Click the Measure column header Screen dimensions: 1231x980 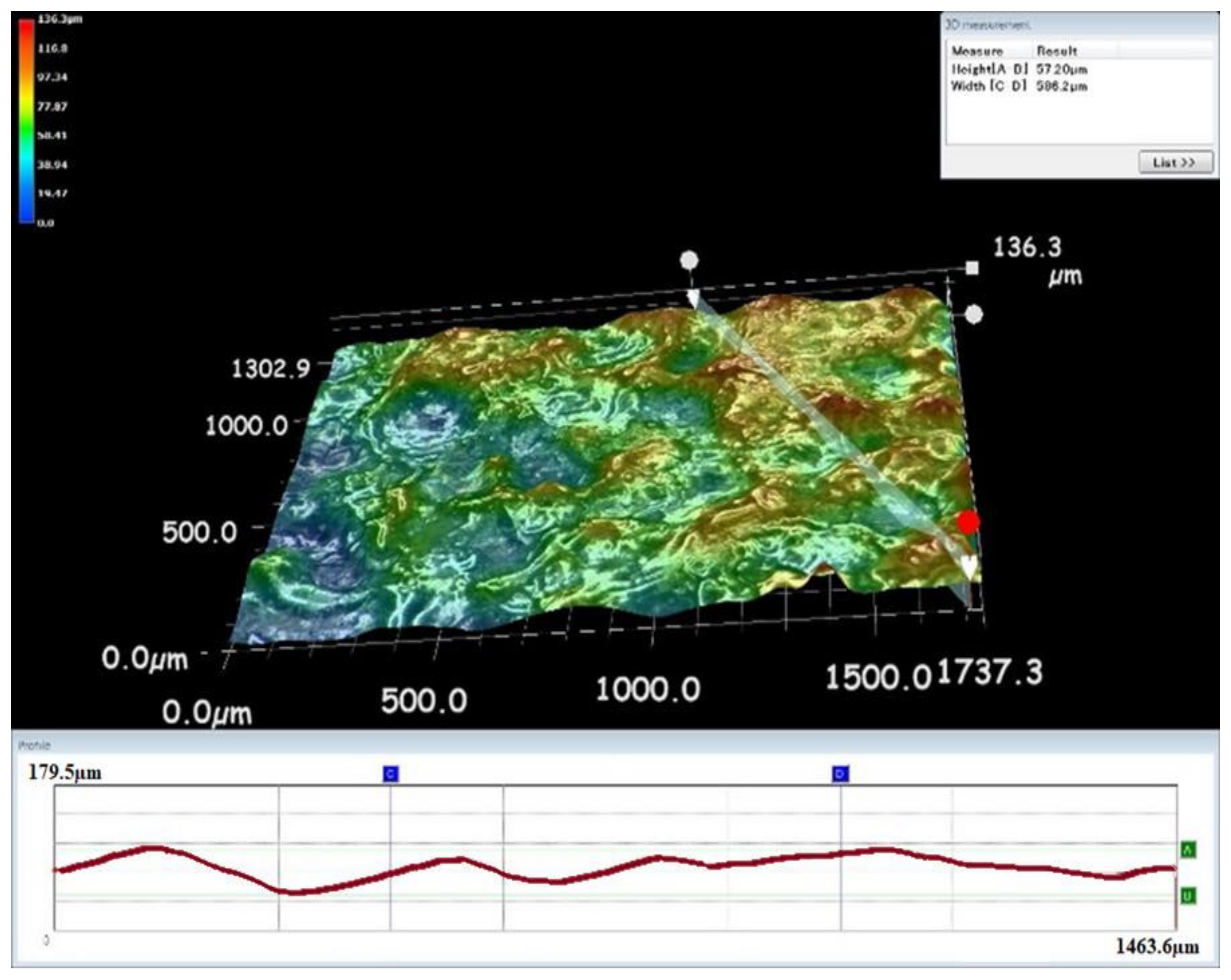(977, 51)
